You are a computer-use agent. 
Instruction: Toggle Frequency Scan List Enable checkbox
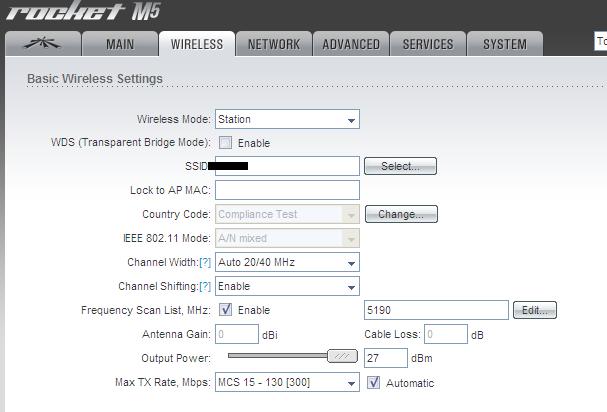(225, 309)
